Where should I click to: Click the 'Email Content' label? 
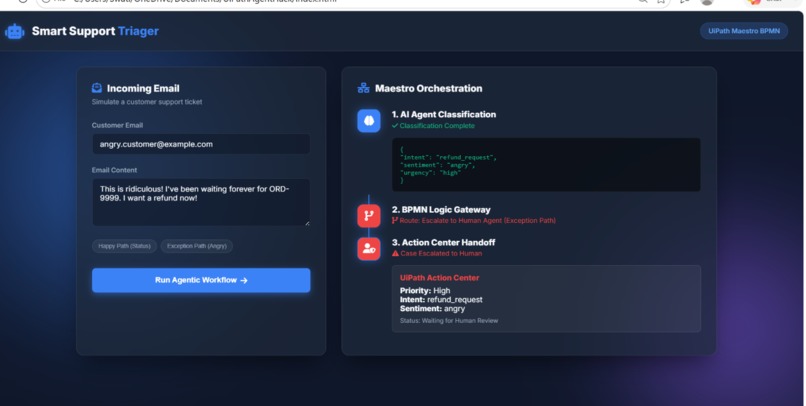114,170
